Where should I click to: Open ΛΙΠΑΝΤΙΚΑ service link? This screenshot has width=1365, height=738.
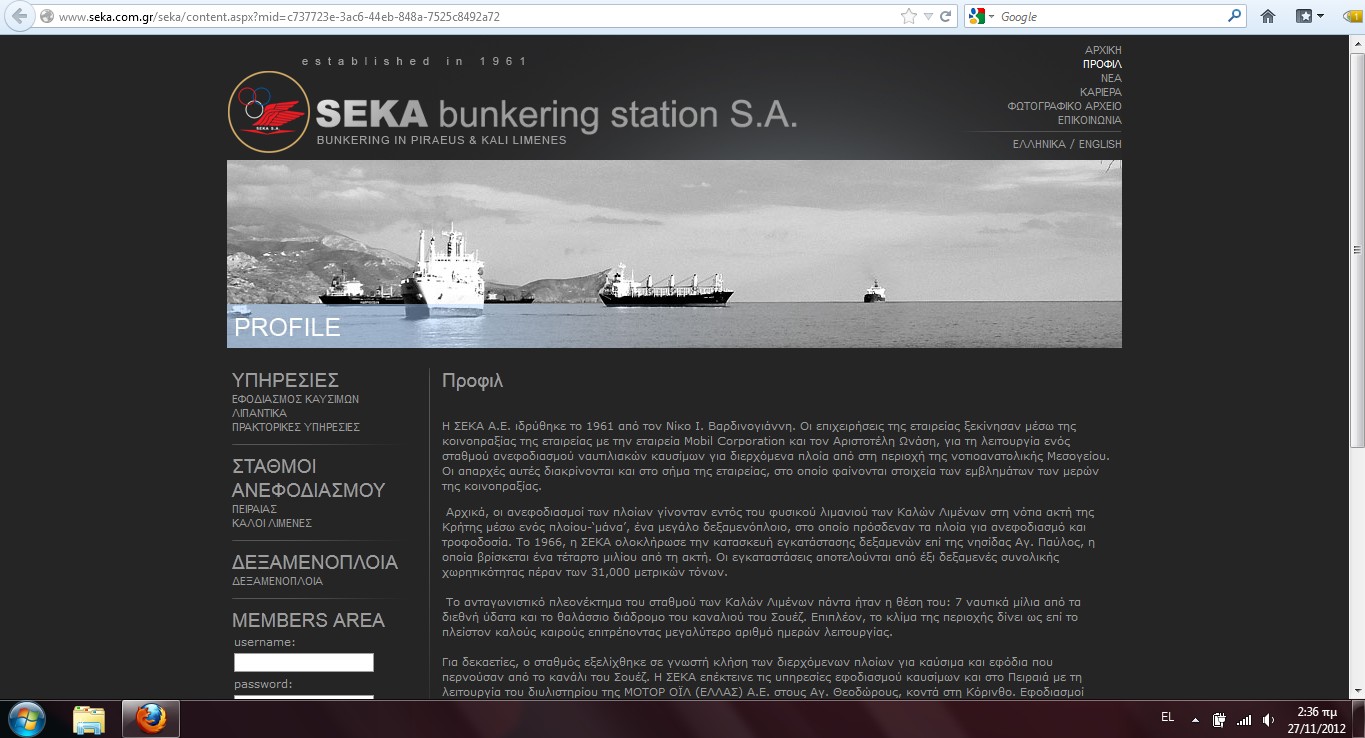[259, 413]
